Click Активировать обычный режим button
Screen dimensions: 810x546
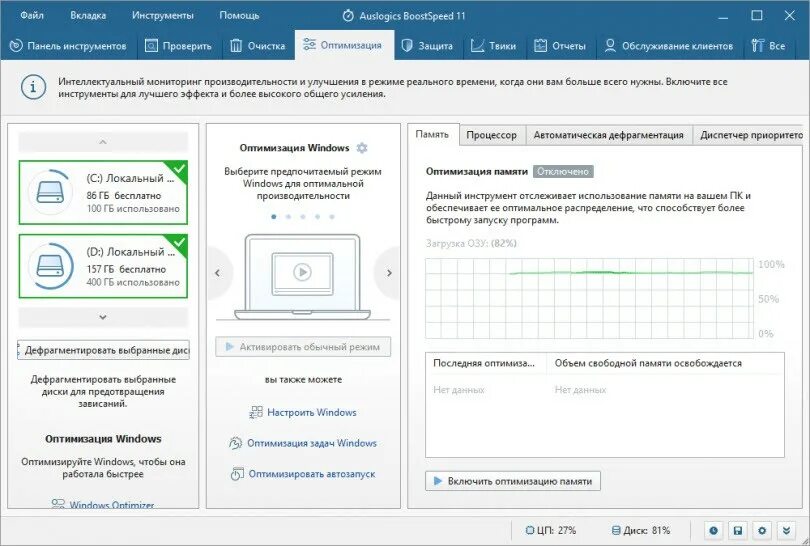tap(303, 347)
